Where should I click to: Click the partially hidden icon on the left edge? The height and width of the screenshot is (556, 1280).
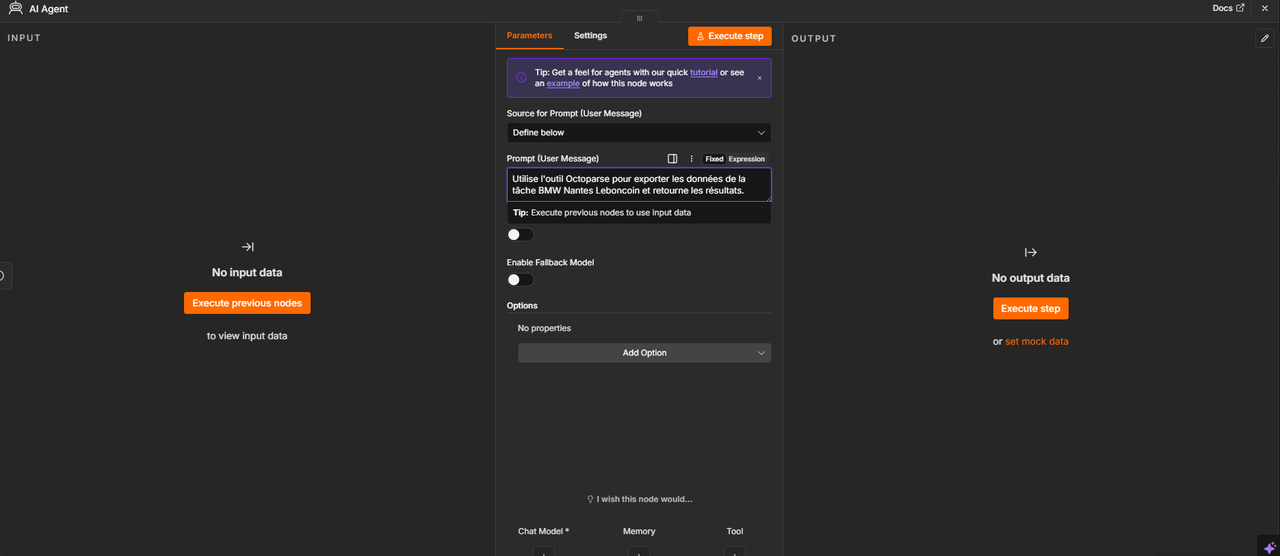[x=4, y=276]
